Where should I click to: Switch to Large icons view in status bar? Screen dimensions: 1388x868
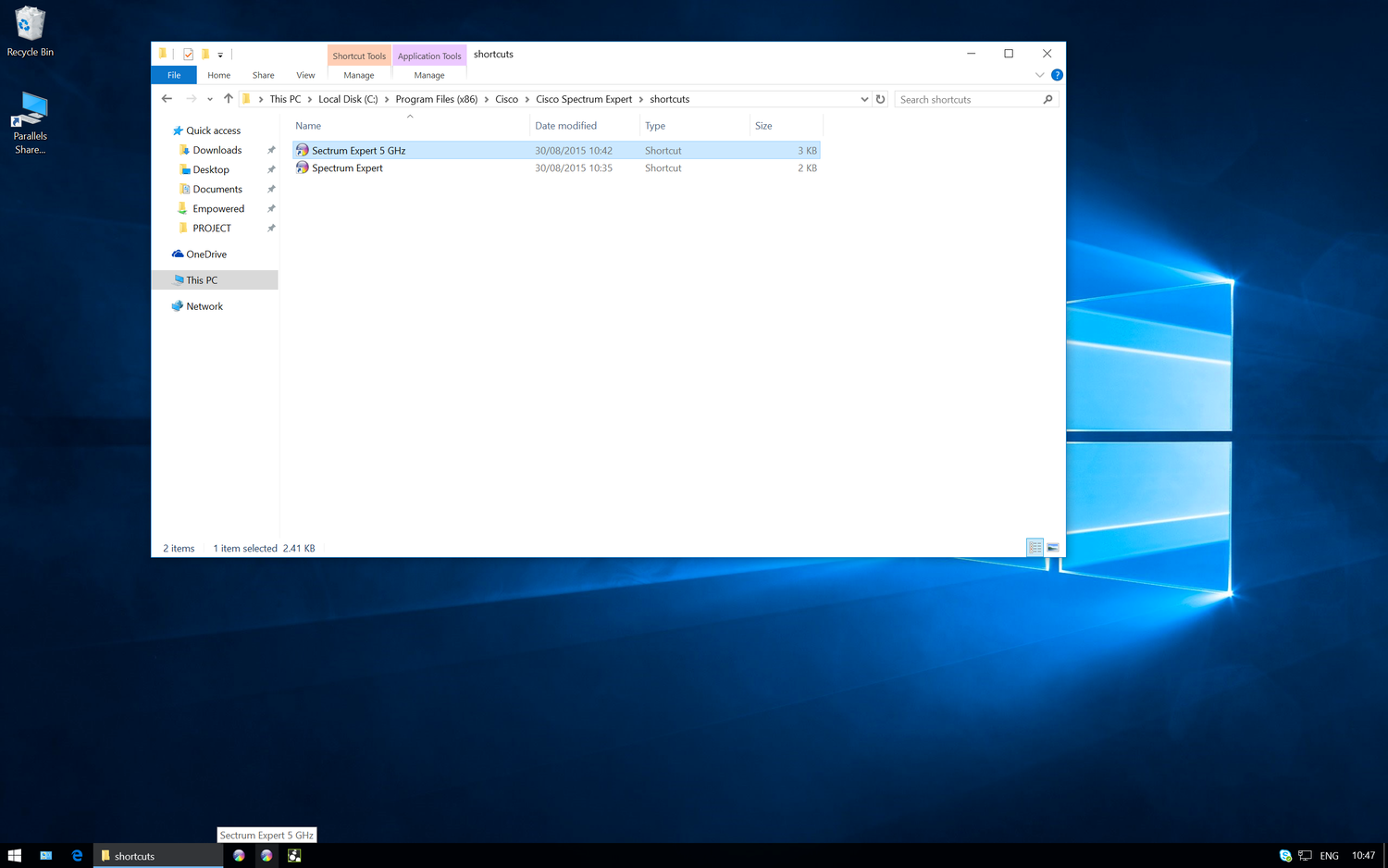point(1053,548)
